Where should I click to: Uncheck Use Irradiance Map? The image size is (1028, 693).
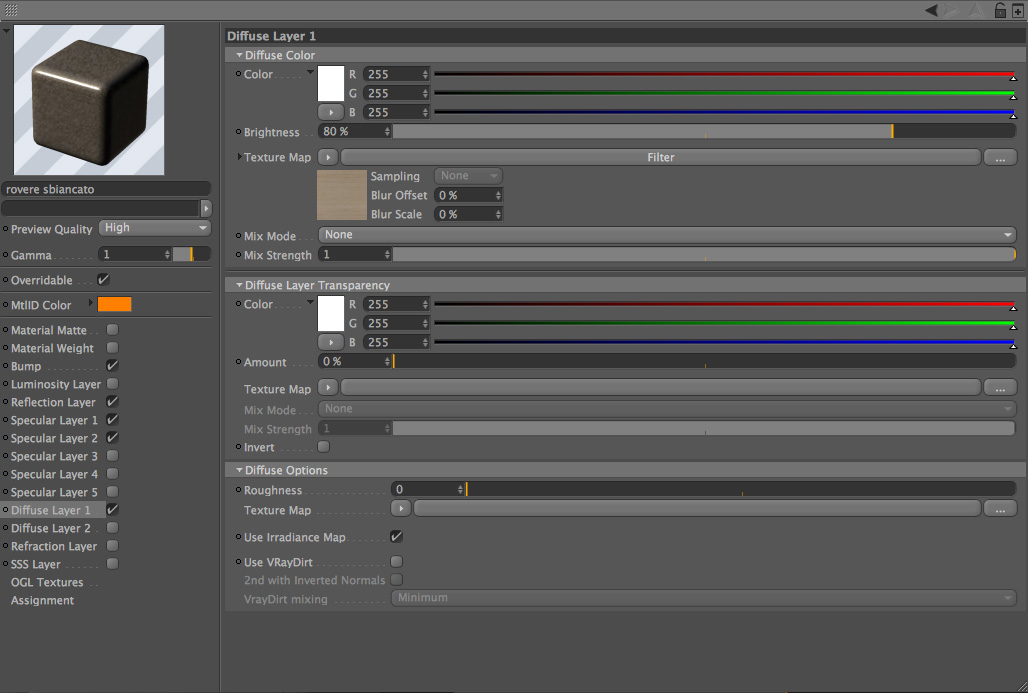(x=397, y=536)
